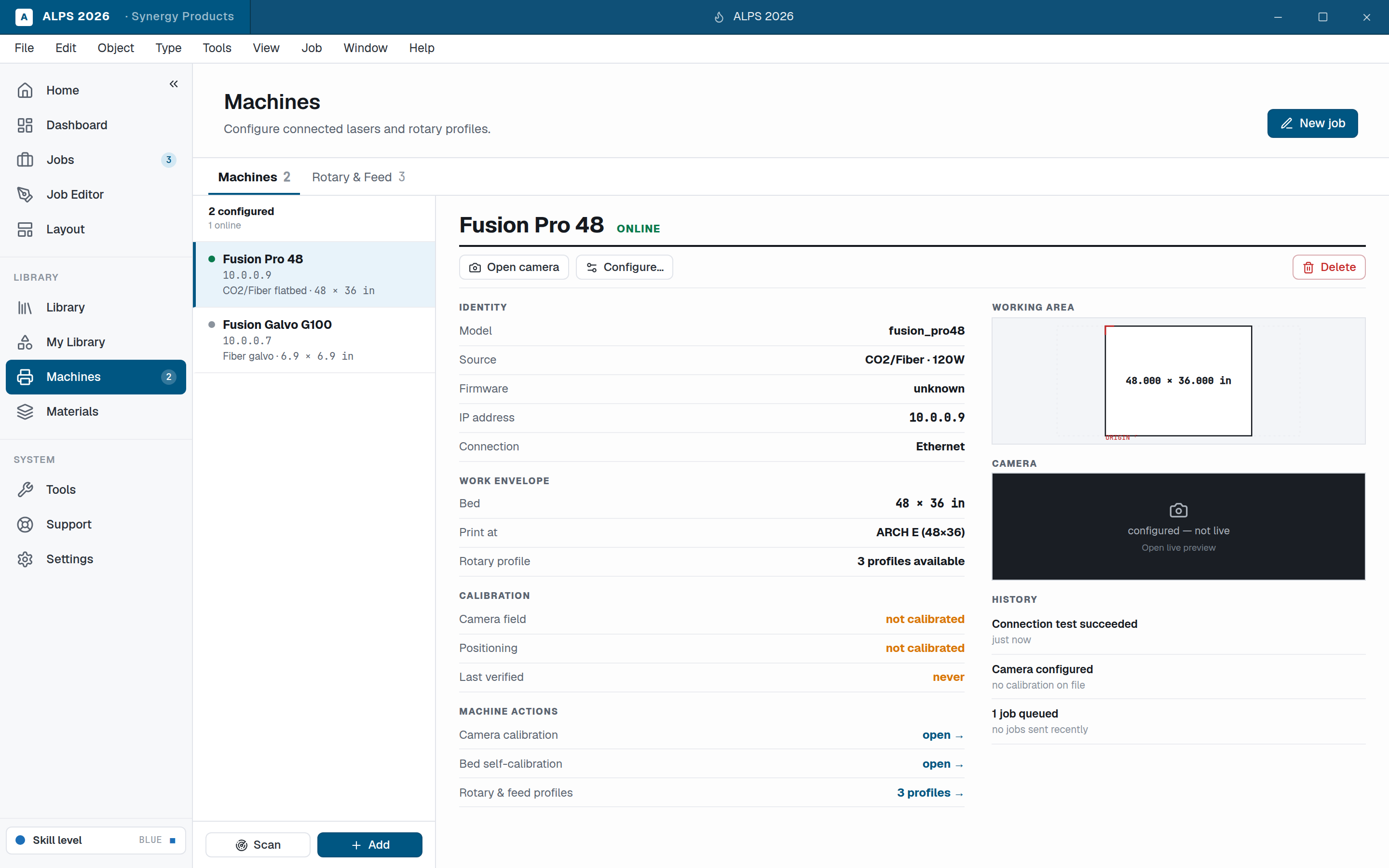Click the Library books icon
The height and width of the screenshot is (868, 1389).
click(25, 307)
